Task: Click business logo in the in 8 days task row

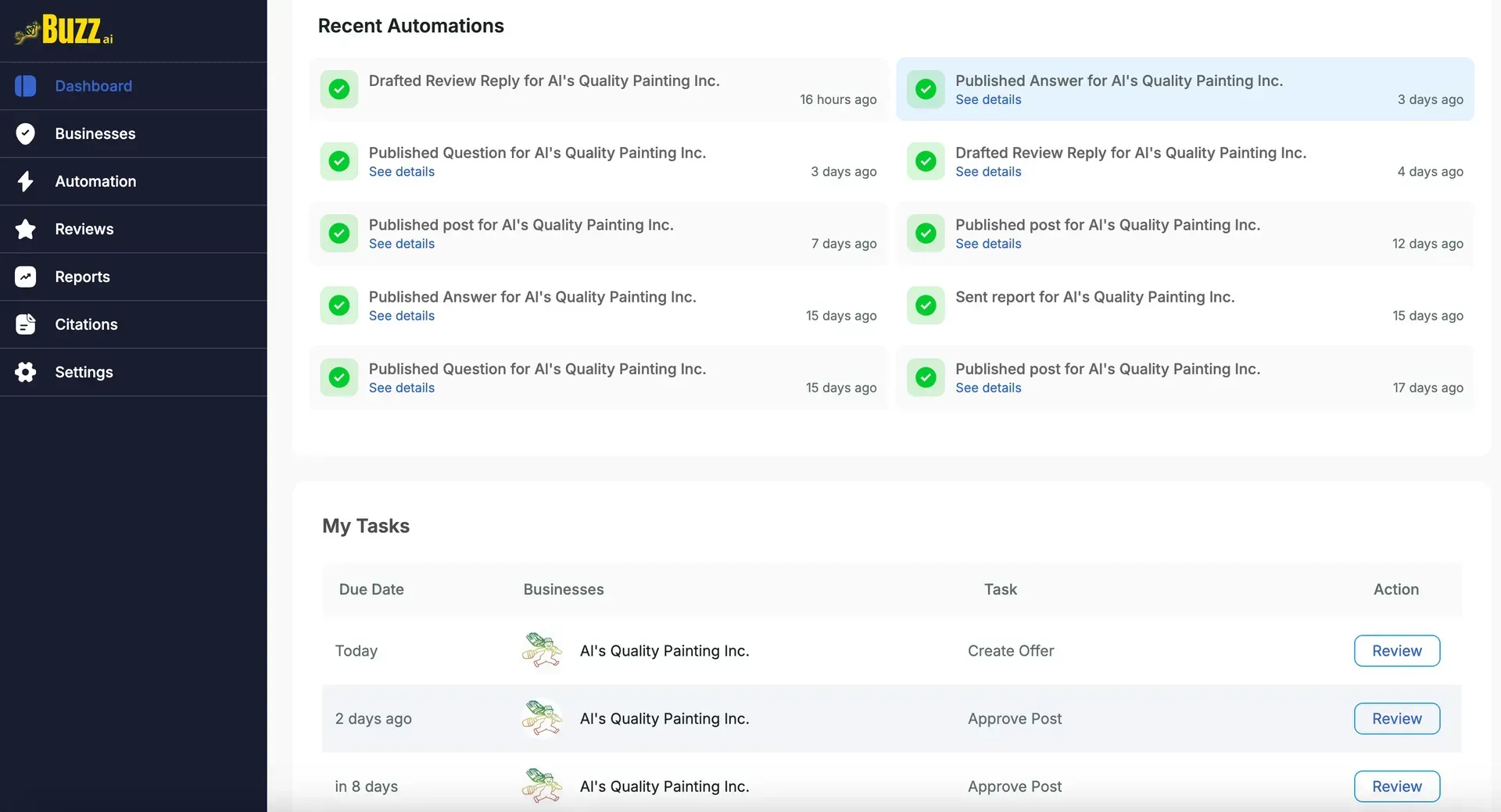Action: click(542, 786)
